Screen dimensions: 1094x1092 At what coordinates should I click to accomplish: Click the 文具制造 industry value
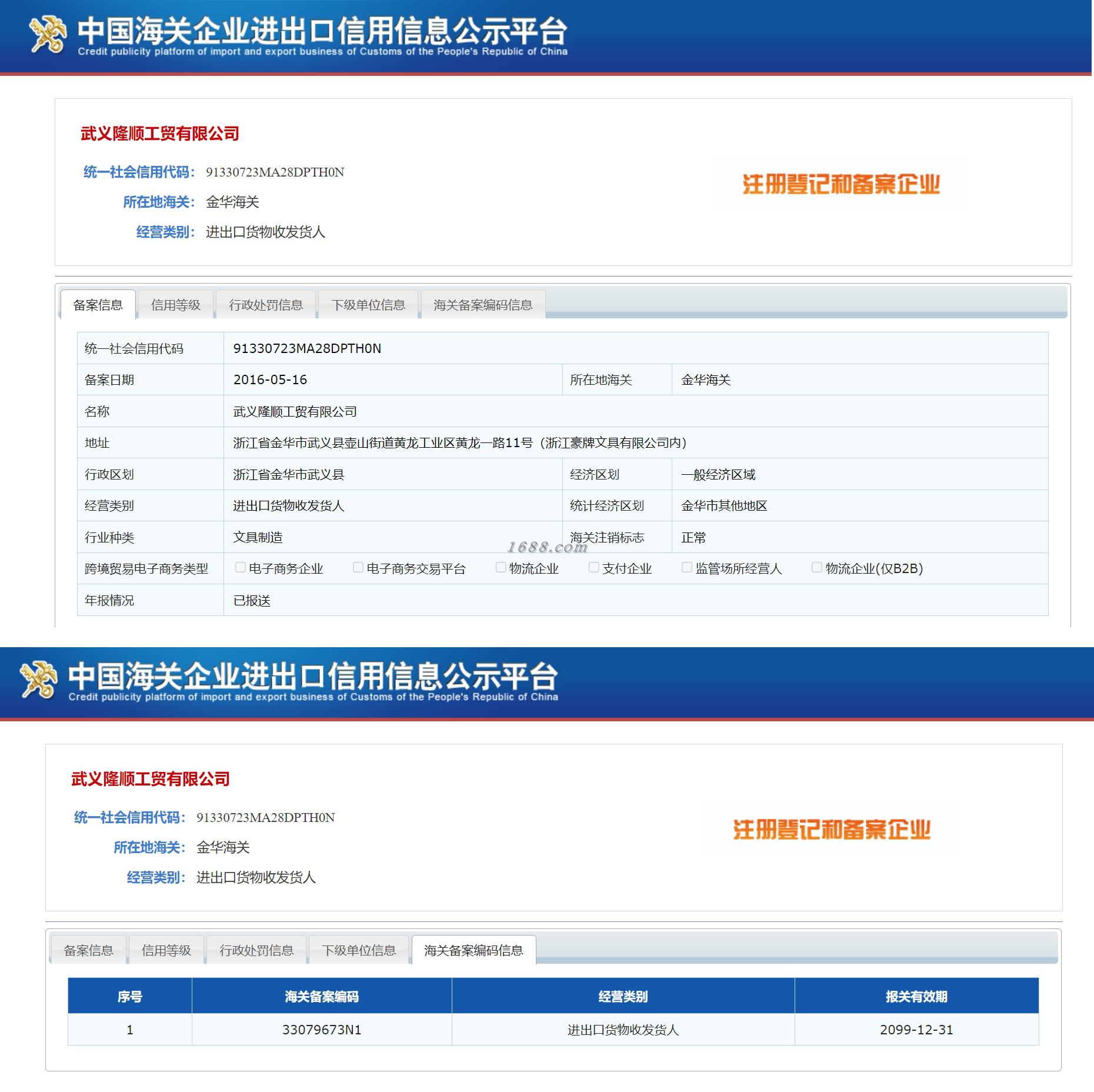(x=258, y=537)
